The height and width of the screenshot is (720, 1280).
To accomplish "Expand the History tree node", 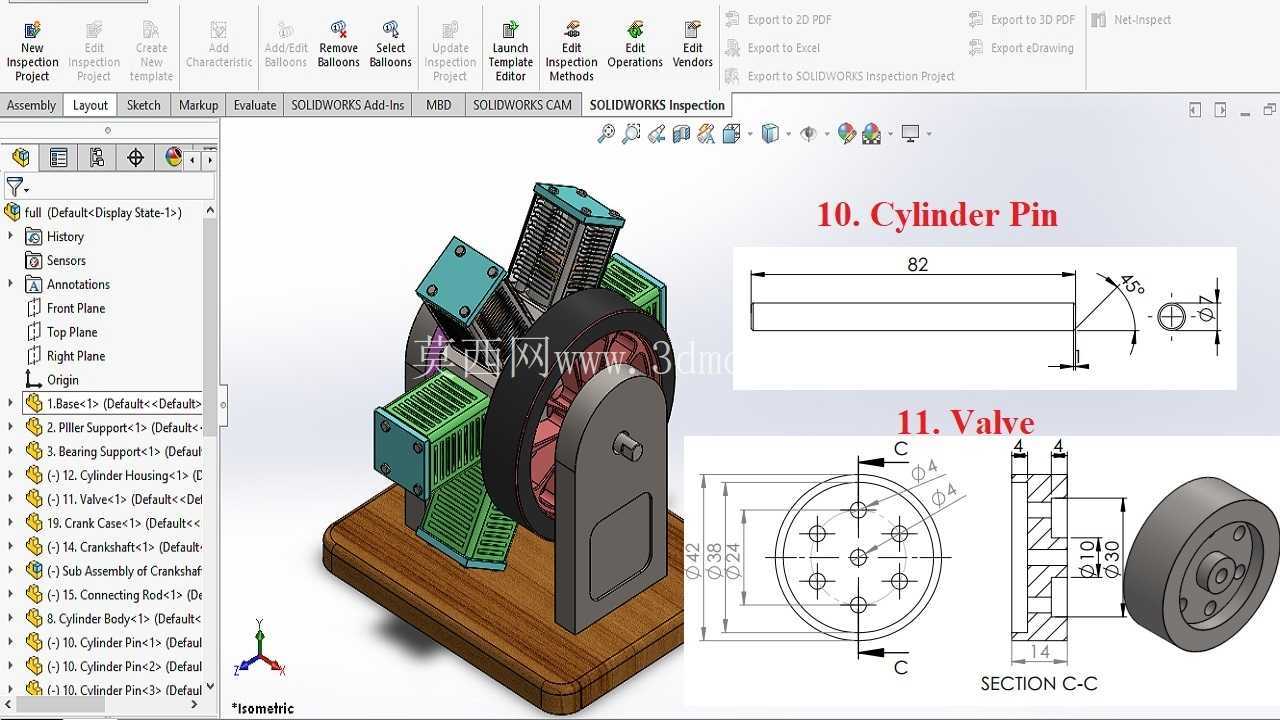I will [x=11, y=236].
